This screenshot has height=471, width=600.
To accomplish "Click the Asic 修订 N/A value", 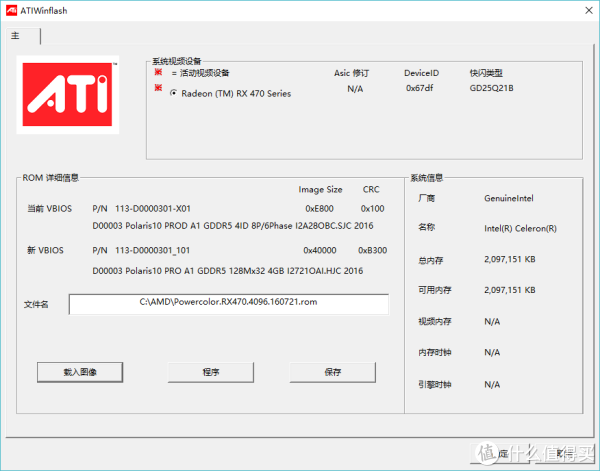I will coord(355,89).
